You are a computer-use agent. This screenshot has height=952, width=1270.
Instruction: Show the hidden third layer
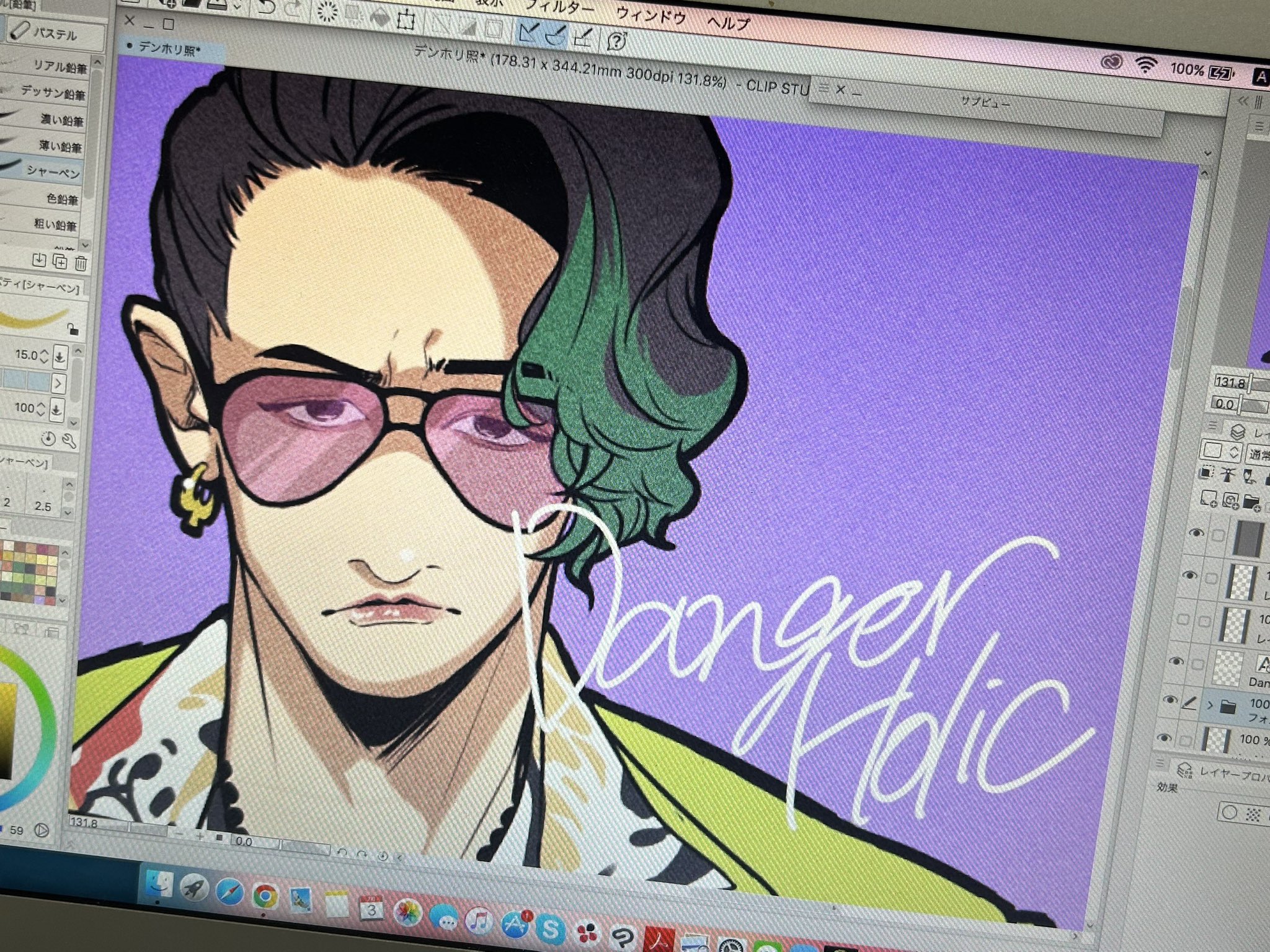pos(1183,618)
